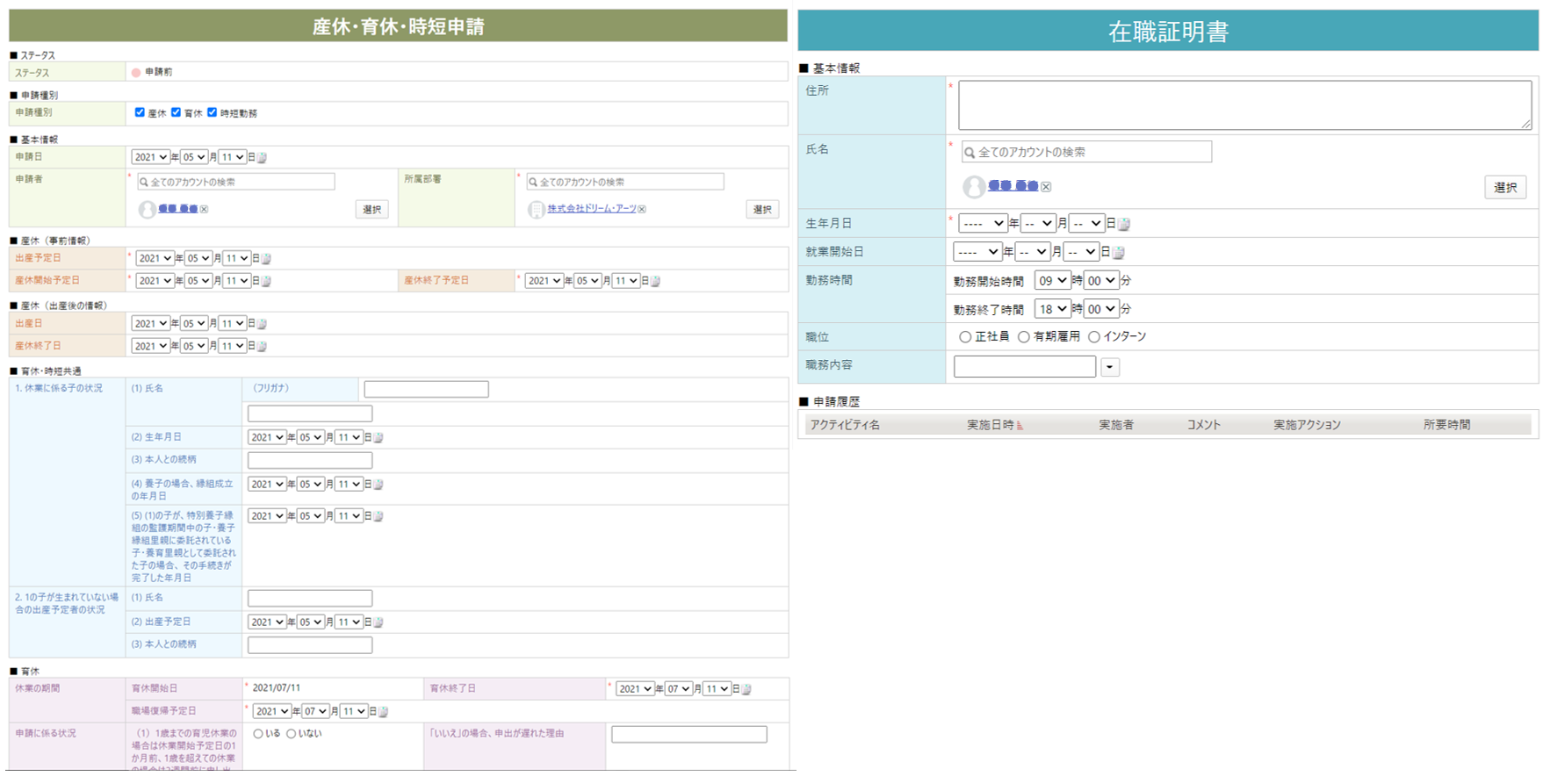Select the 正社員 radio button
1550x784 pixels.
(965, 337)
